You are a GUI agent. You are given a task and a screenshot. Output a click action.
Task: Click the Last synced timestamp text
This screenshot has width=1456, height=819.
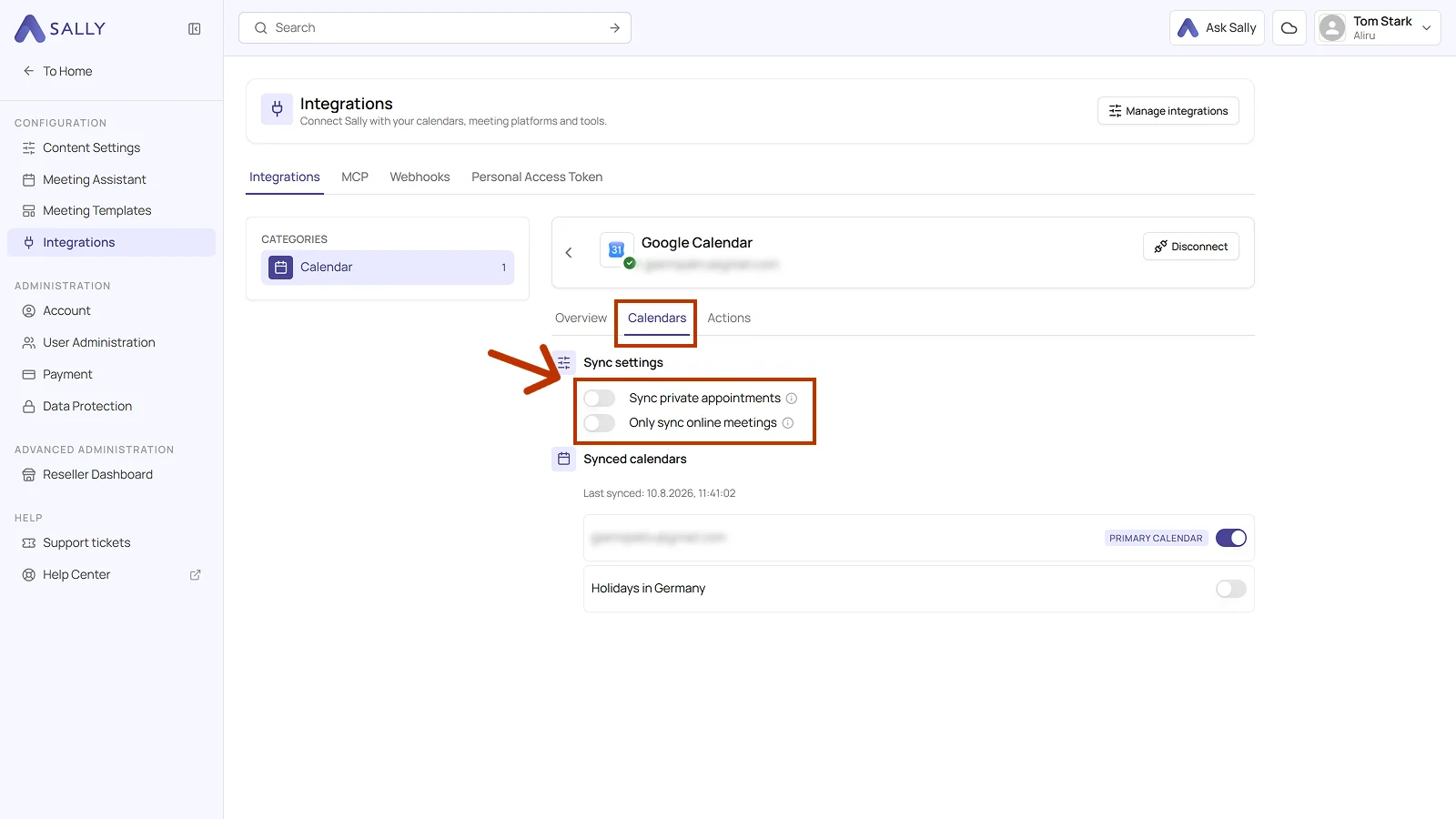coord(659,494)
